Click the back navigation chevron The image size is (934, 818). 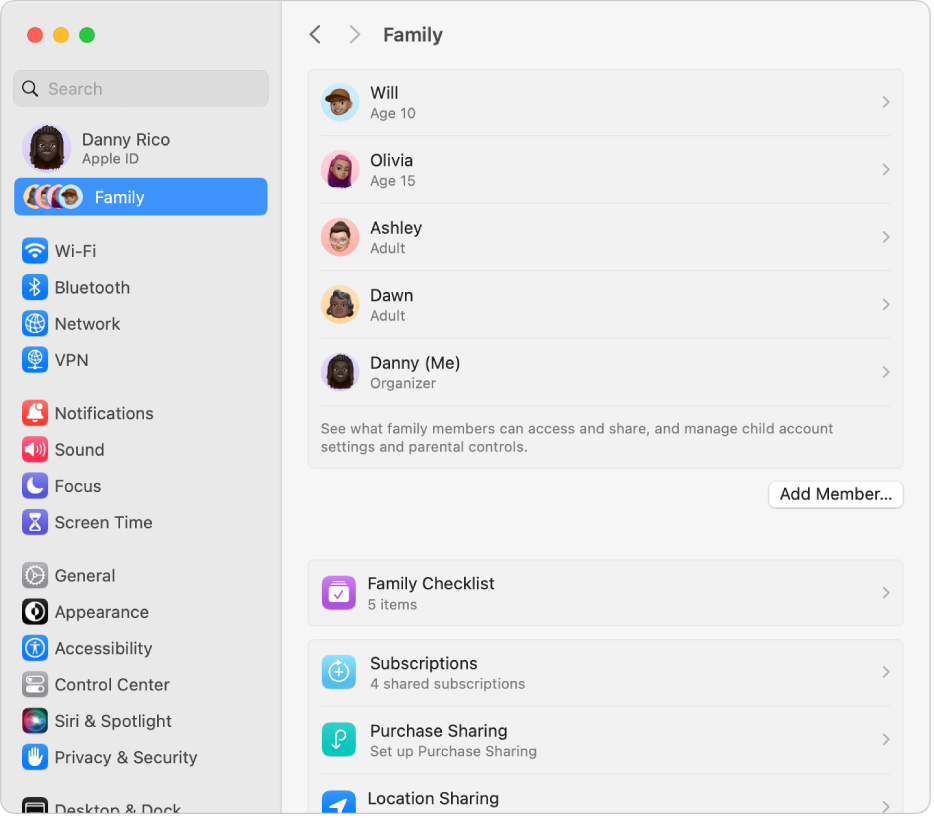316,34
